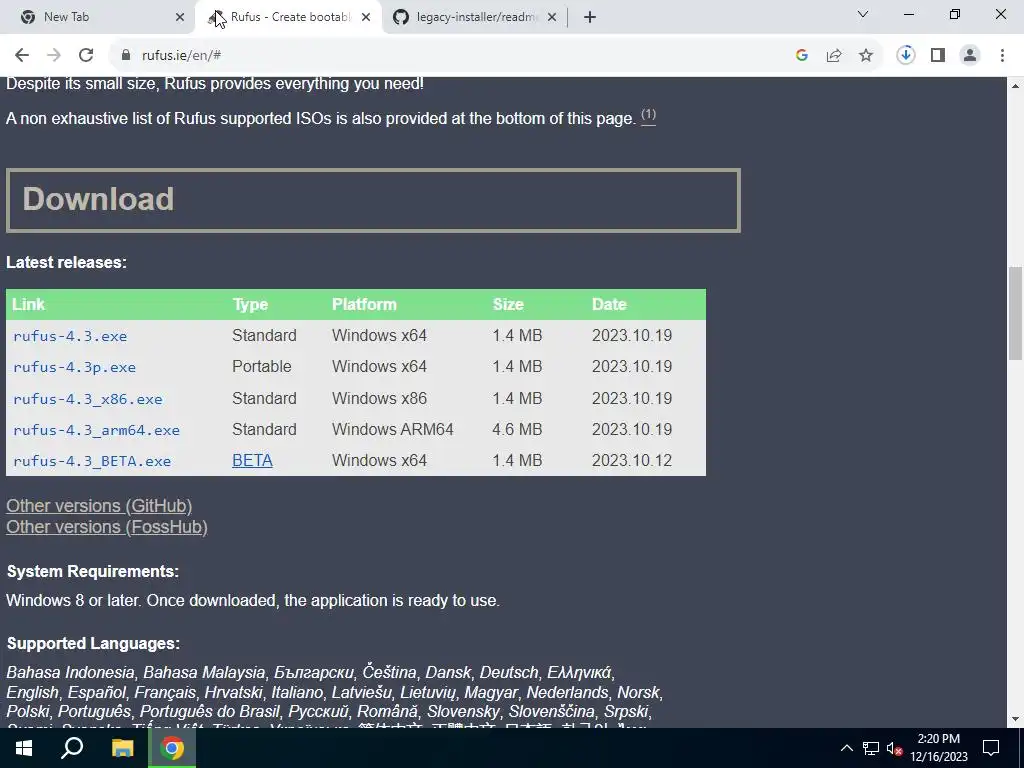
Task: Open the tab search chevron
Action: point(863,14)
